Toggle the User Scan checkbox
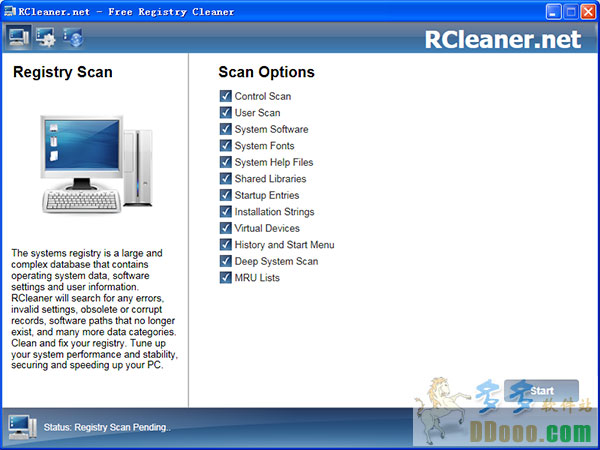This screenshot has width=600, height=450. pyautogui.click(x=225, y=112)
